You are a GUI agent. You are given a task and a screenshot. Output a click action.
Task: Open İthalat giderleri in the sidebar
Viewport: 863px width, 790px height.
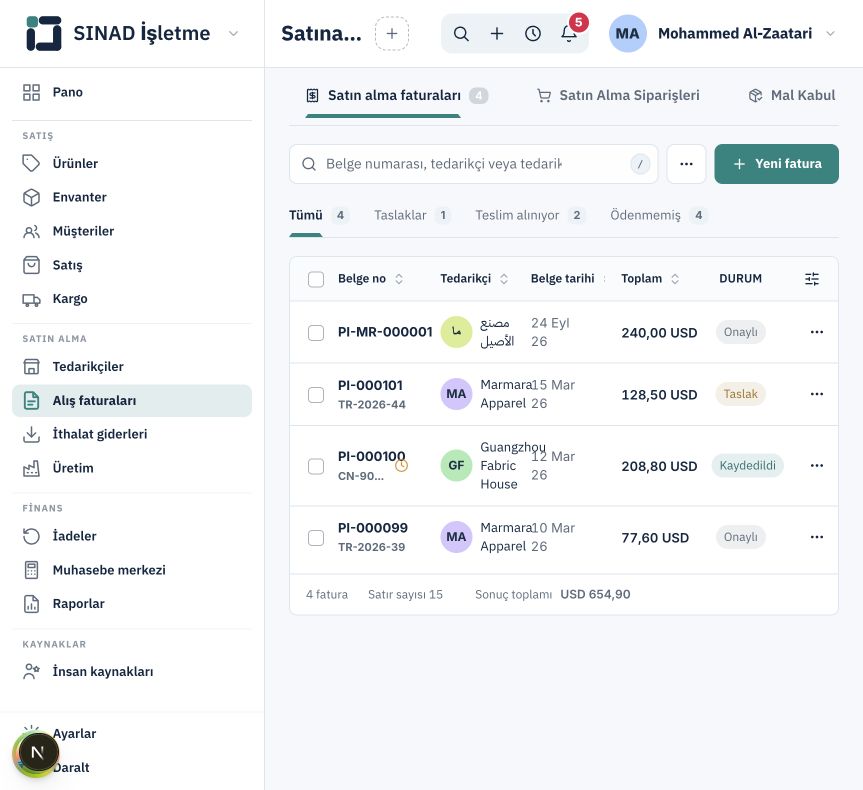point(132,434)
